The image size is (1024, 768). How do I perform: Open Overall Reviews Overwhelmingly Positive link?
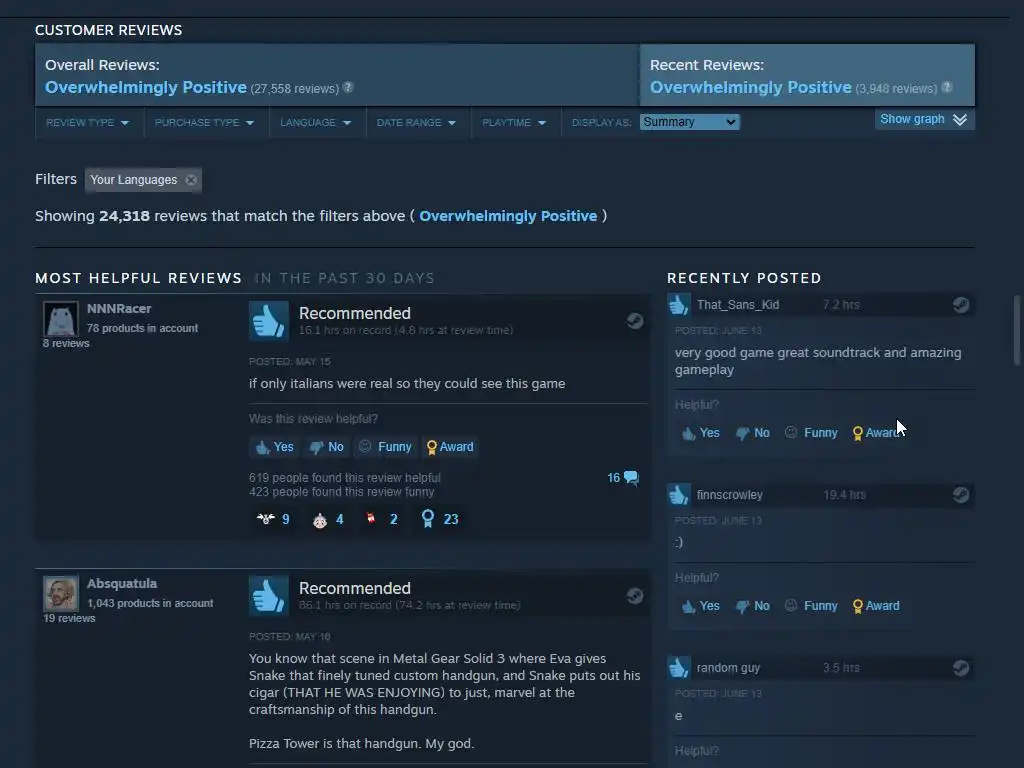(146, 88)
